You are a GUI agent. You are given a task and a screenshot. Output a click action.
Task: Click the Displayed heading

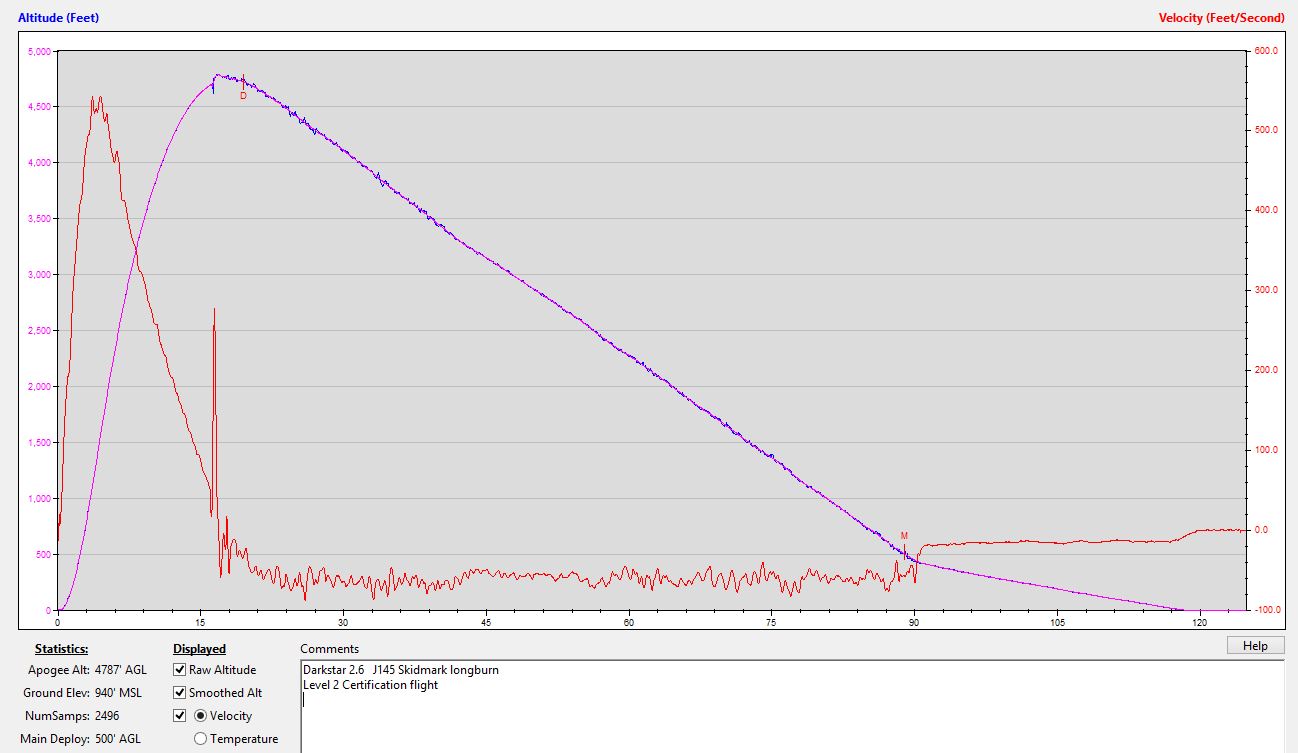[x=199, y=649]
